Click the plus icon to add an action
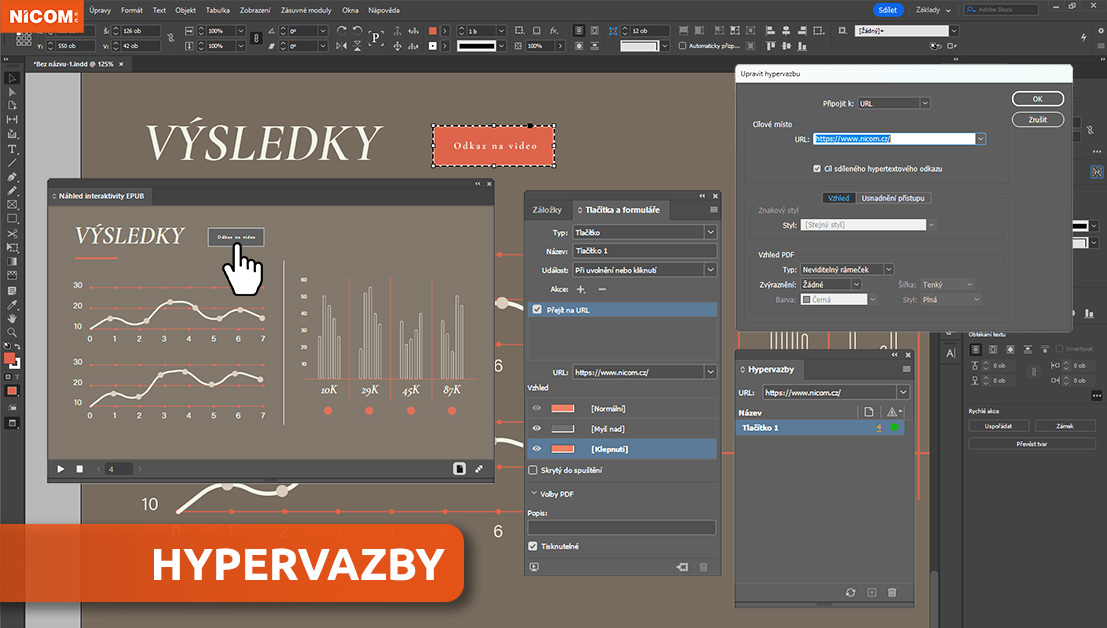Viewport: 1107px width, 628px height. 581,289
